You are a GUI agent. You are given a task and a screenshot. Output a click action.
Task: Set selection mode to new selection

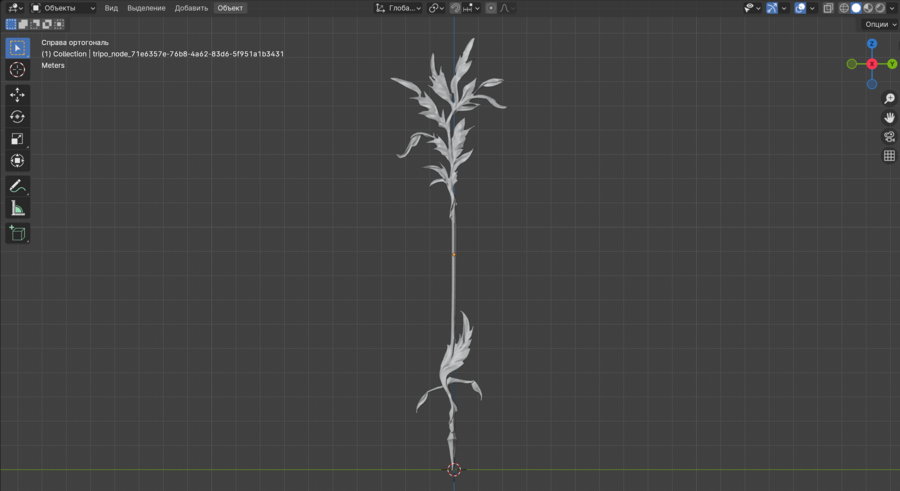point(11,24)
